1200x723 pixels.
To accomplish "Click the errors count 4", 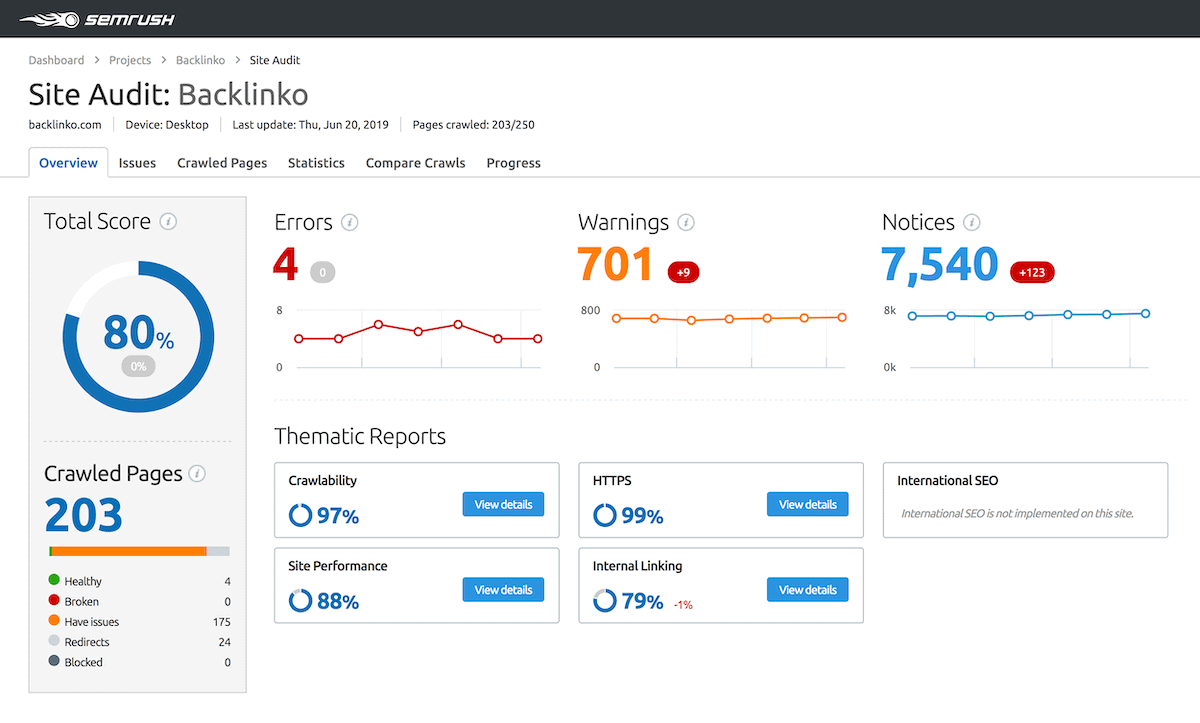I will (286, 265).
